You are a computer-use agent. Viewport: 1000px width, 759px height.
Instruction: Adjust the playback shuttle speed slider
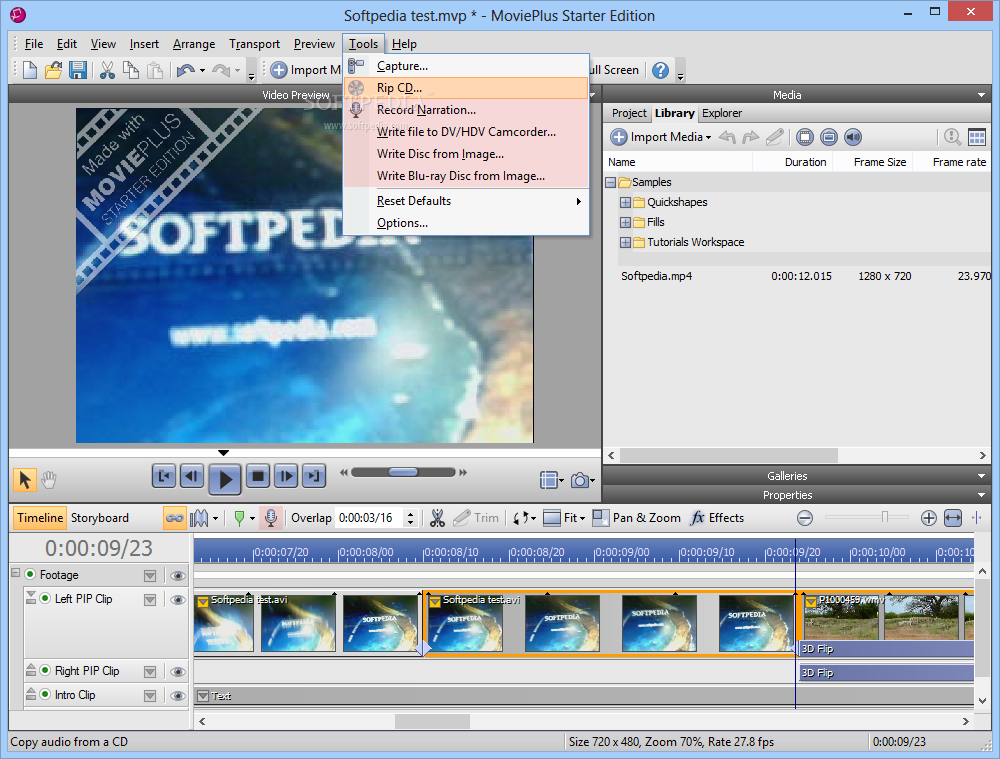[x=403, y=473]
